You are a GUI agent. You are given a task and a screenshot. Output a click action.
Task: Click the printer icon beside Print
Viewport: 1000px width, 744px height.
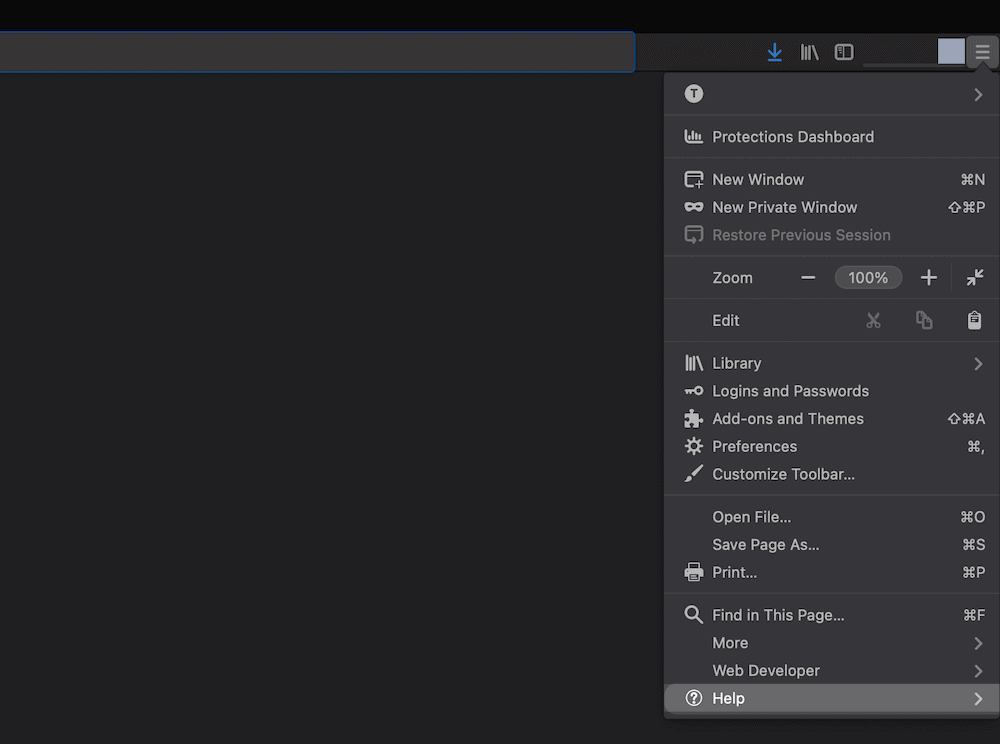click(693, 572)
